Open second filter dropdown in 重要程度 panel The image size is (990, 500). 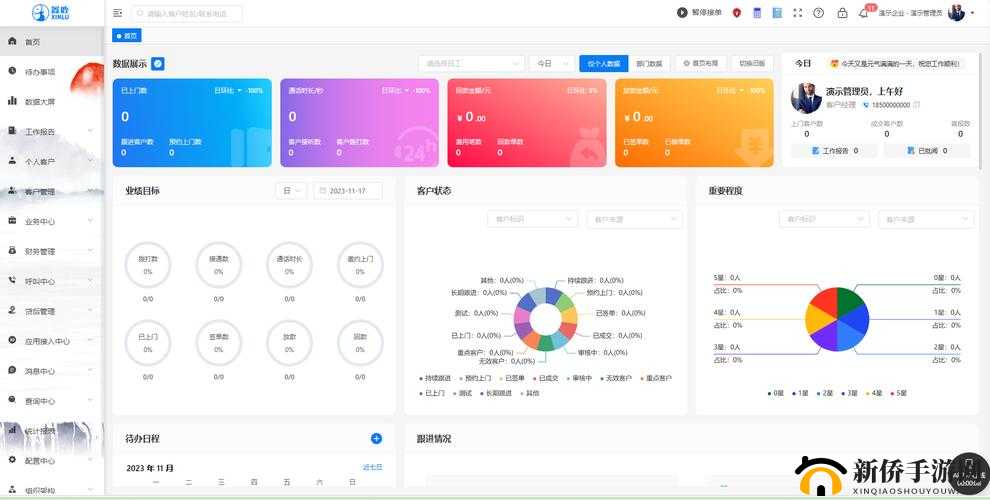click(x=926, y=219)
